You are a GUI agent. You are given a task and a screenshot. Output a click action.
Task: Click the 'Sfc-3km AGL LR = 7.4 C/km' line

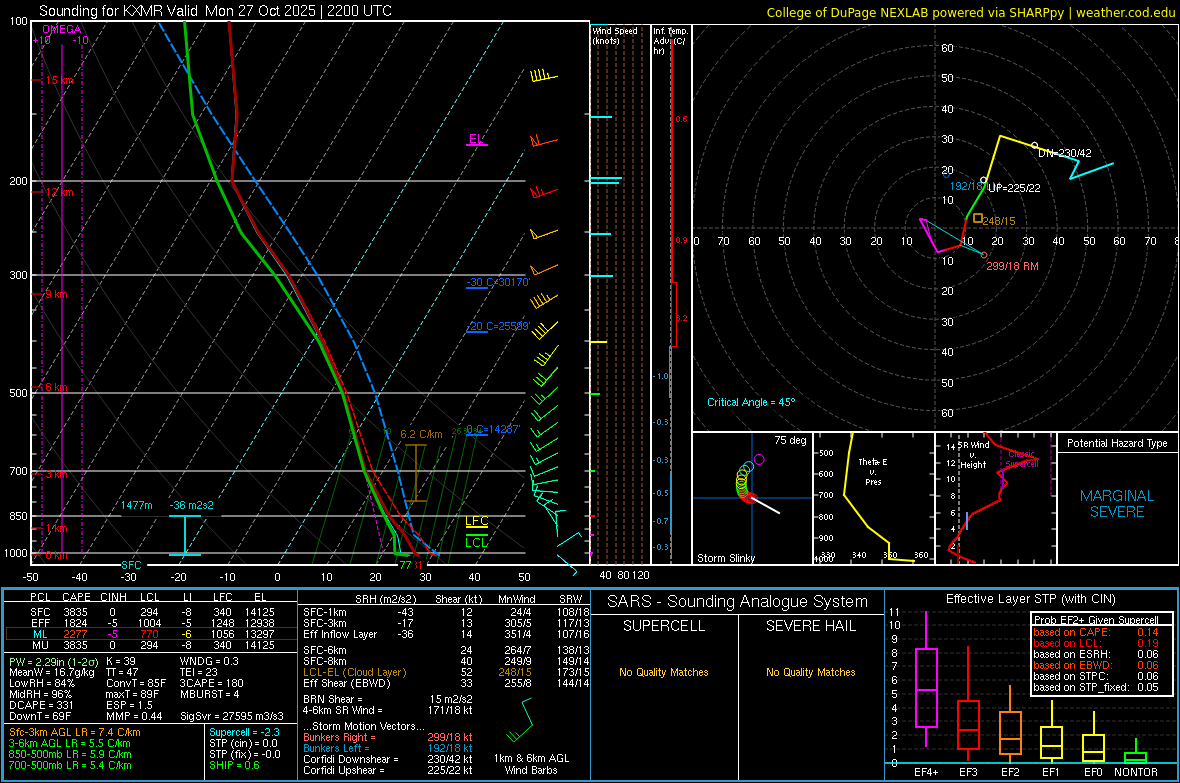click(75, 732)
